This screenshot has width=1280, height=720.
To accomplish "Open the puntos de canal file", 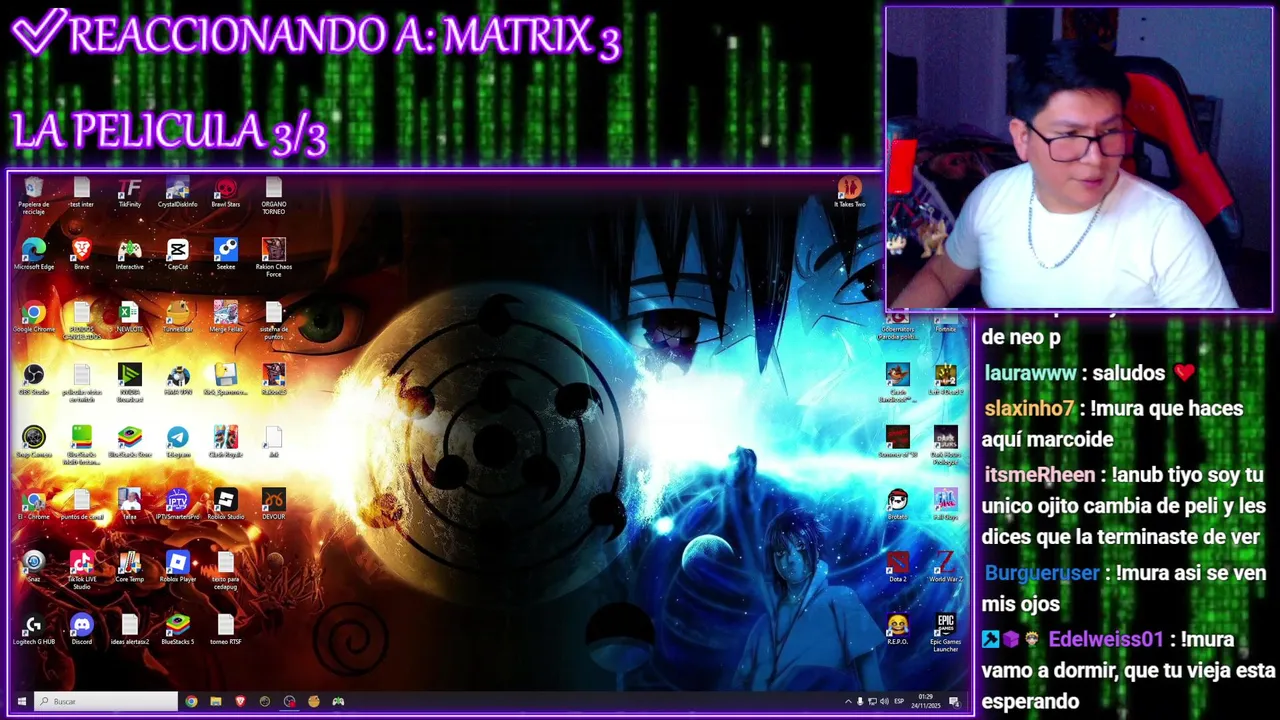I will tap(81, 505).
